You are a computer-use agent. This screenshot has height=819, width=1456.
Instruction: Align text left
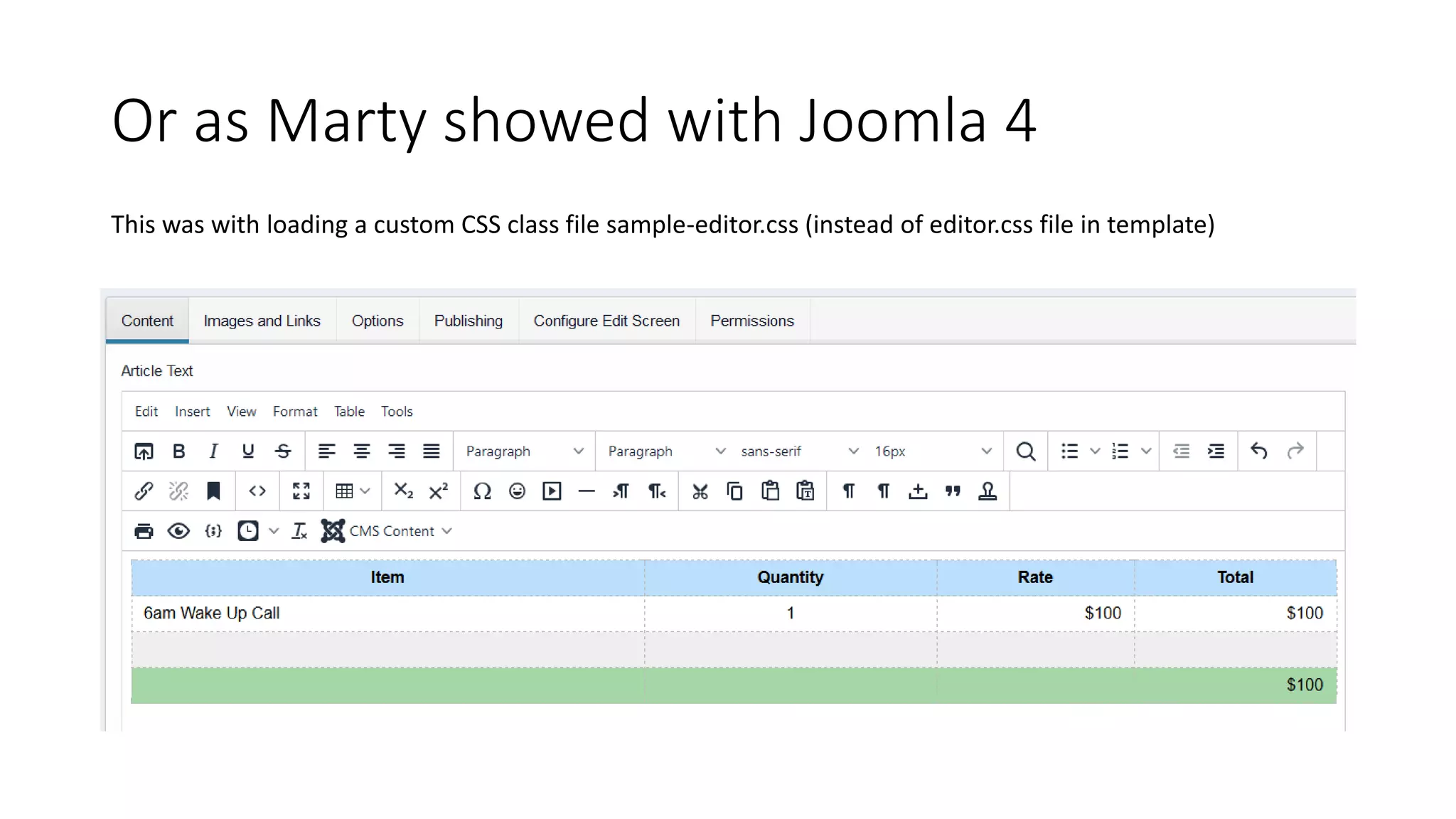[x=326, y=451]
